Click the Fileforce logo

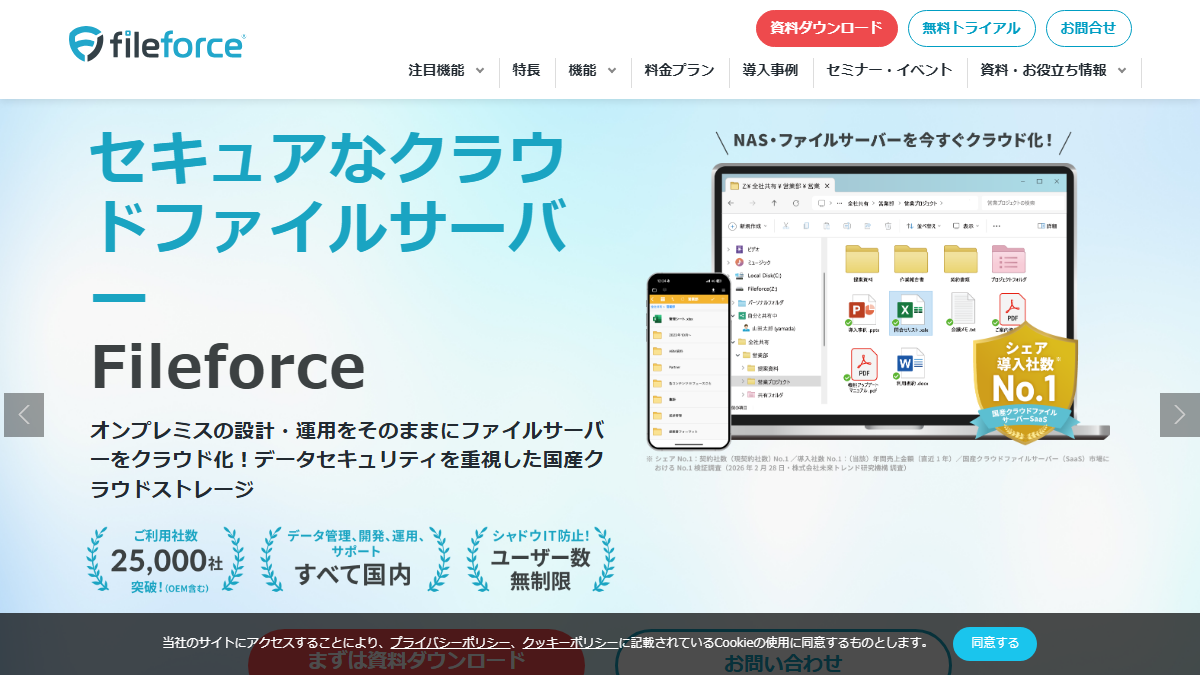pyautogui.click(x=157, y=44)
